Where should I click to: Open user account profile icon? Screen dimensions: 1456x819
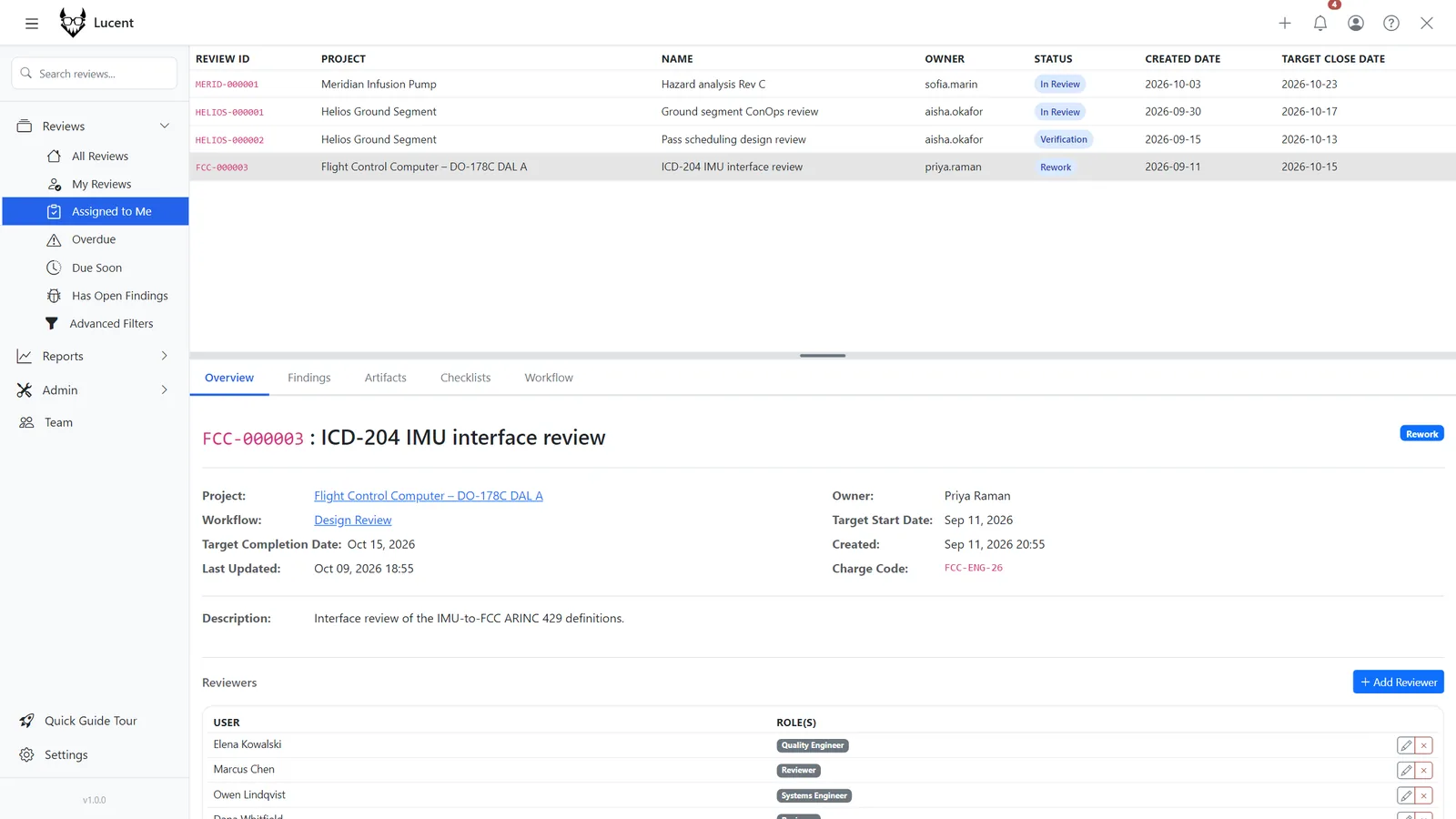point(1356,24)
